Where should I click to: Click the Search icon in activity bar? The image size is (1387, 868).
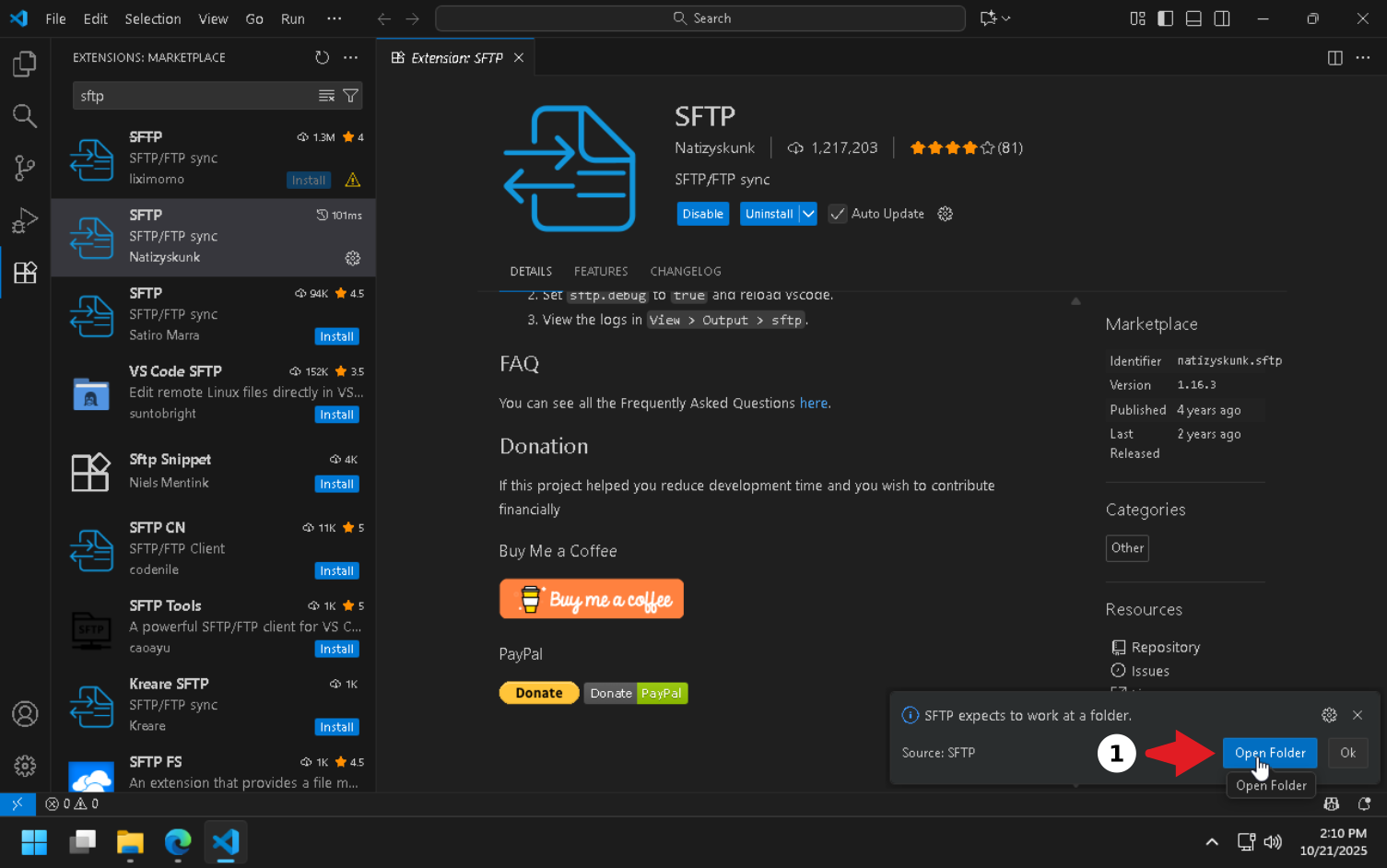(25, 116)
